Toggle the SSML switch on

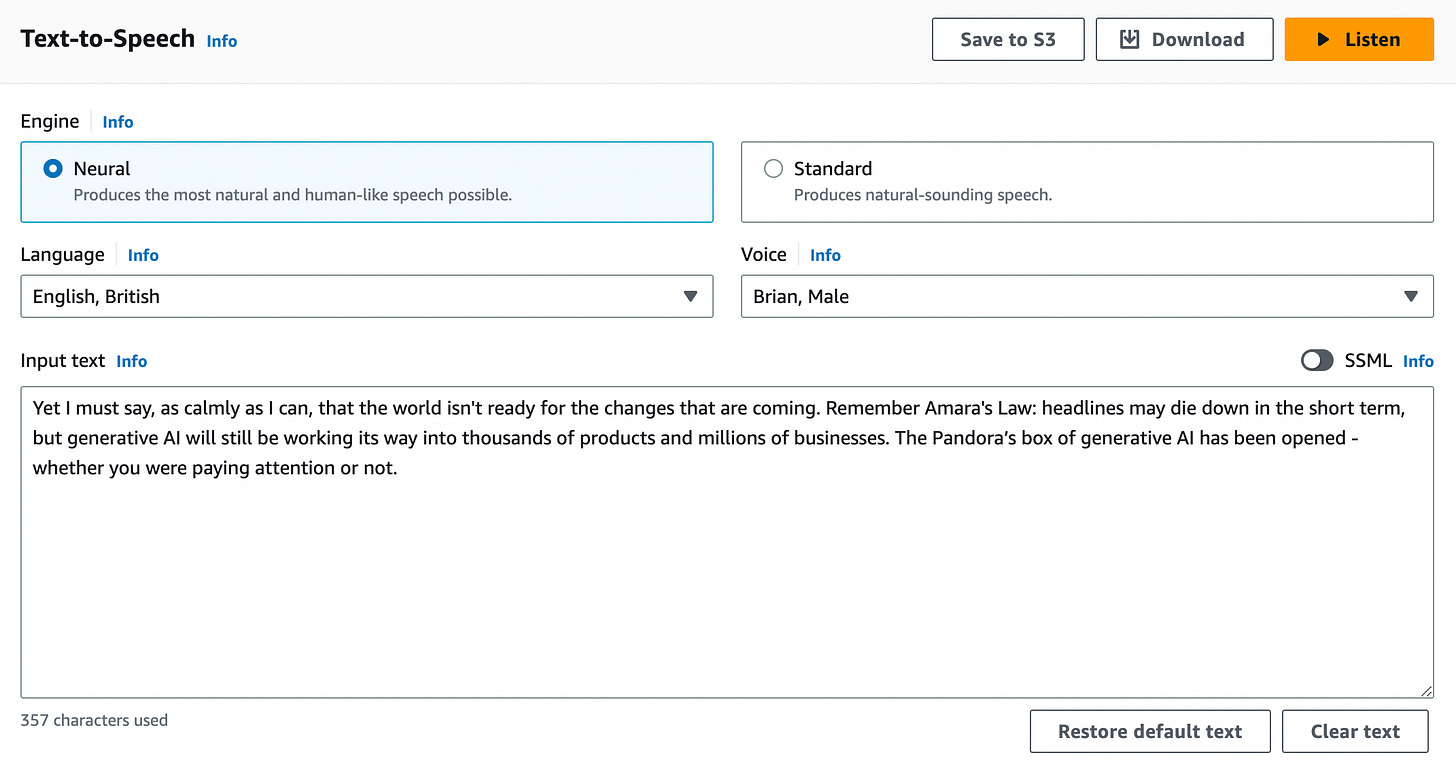coord(1317,361)
